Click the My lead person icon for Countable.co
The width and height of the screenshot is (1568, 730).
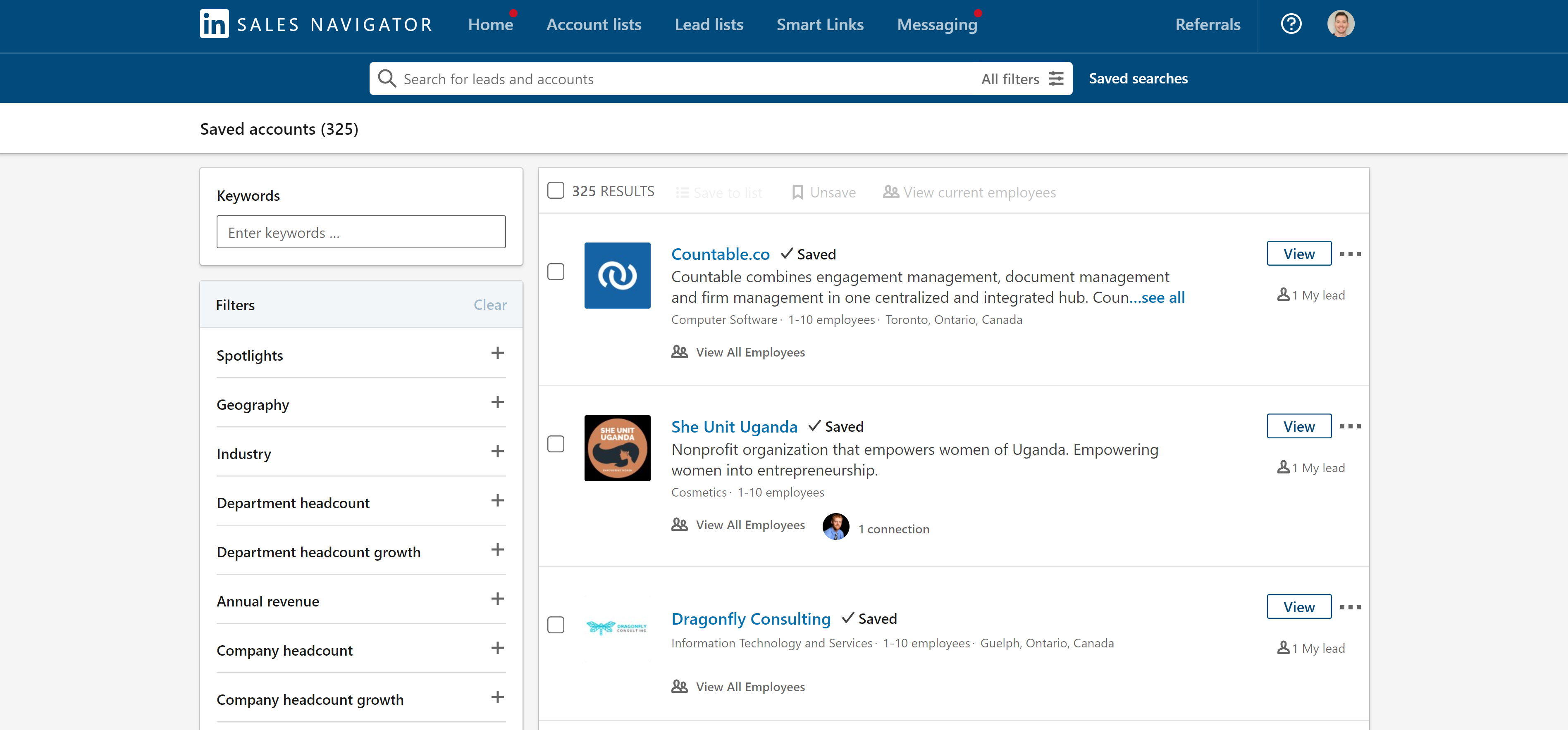(x=1283, y=295)
